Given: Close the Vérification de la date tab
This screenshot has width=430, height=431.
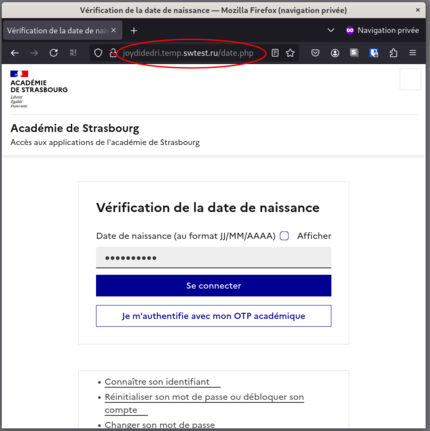Looking at the screenshot, I should (x=114, y=30).
